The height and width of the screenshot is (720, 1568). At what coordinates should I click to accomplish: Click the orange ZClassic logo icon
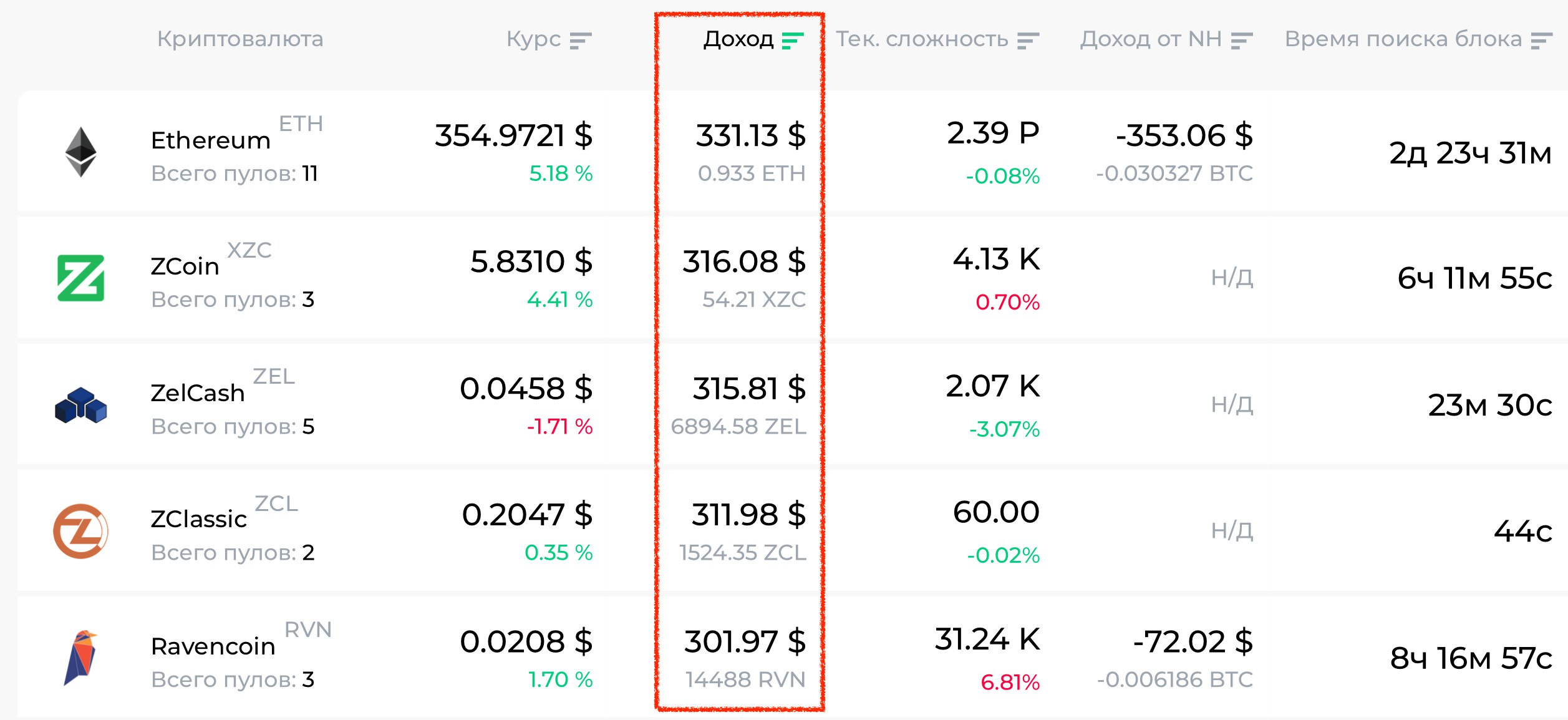click(x=81, y=532)
